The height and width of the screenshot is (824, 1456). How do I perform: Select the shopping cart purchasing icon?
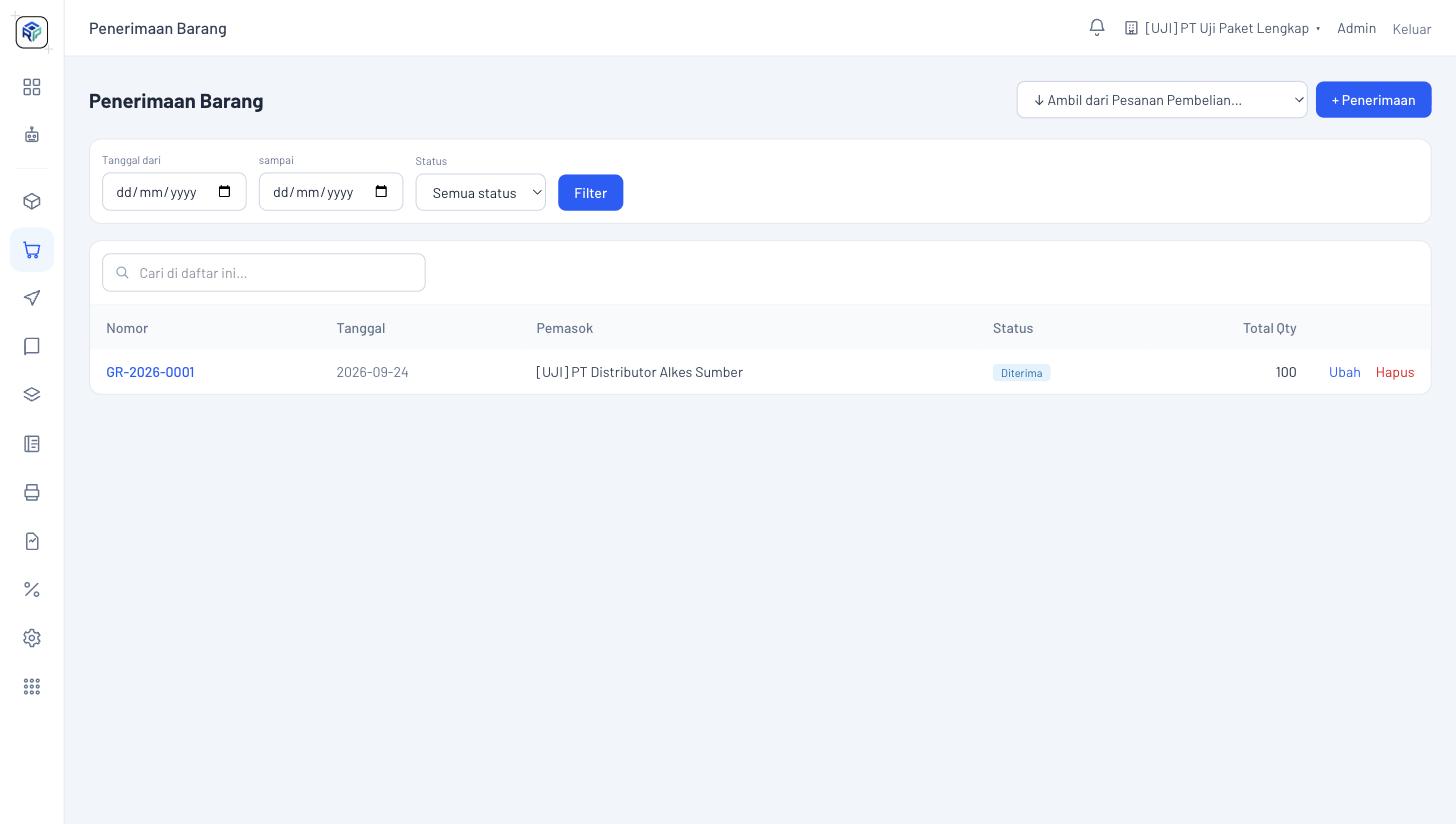click(32, 250)
